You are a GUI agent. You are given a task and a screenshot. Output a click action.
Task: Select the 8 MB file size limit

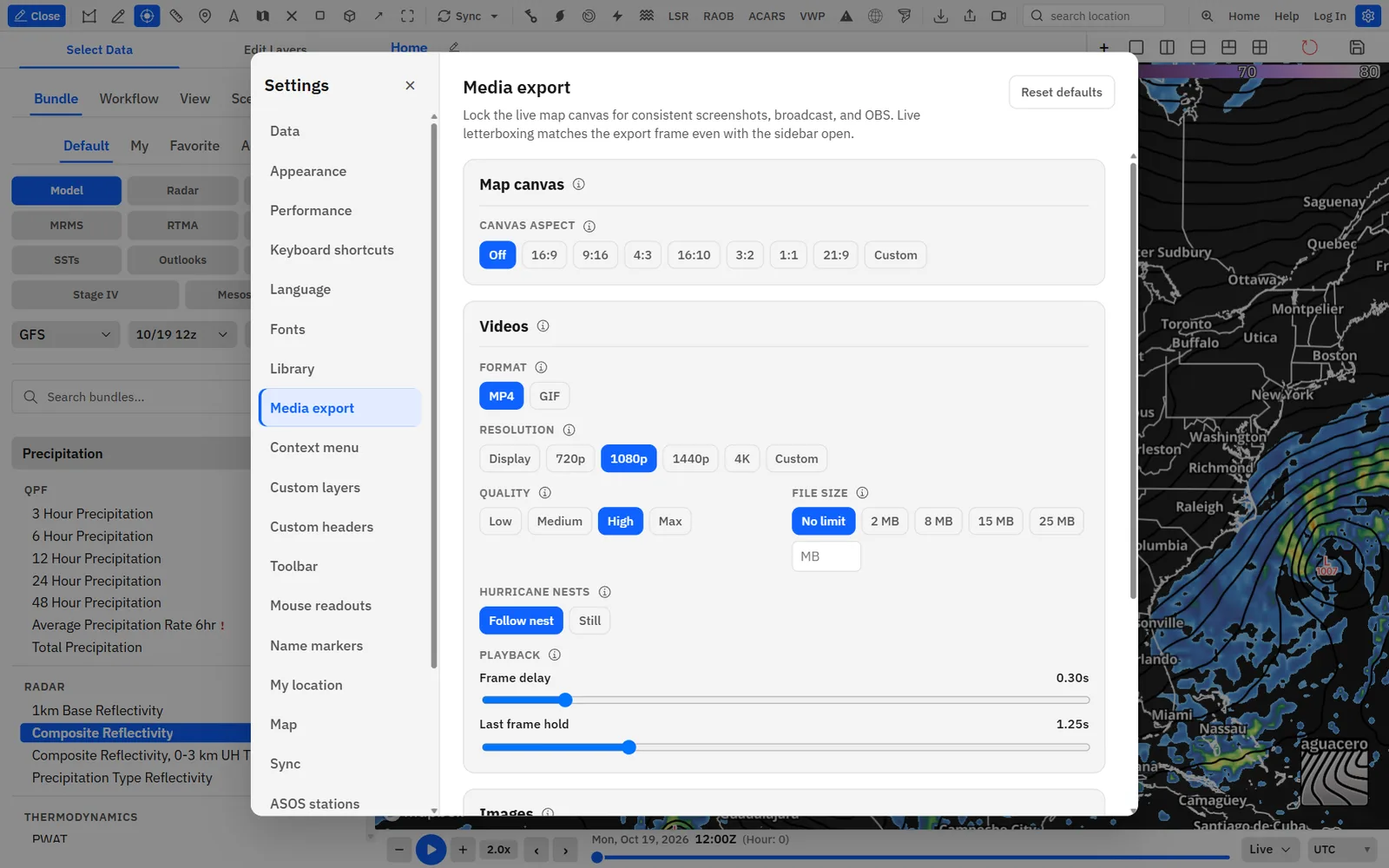tap(938, 522)
